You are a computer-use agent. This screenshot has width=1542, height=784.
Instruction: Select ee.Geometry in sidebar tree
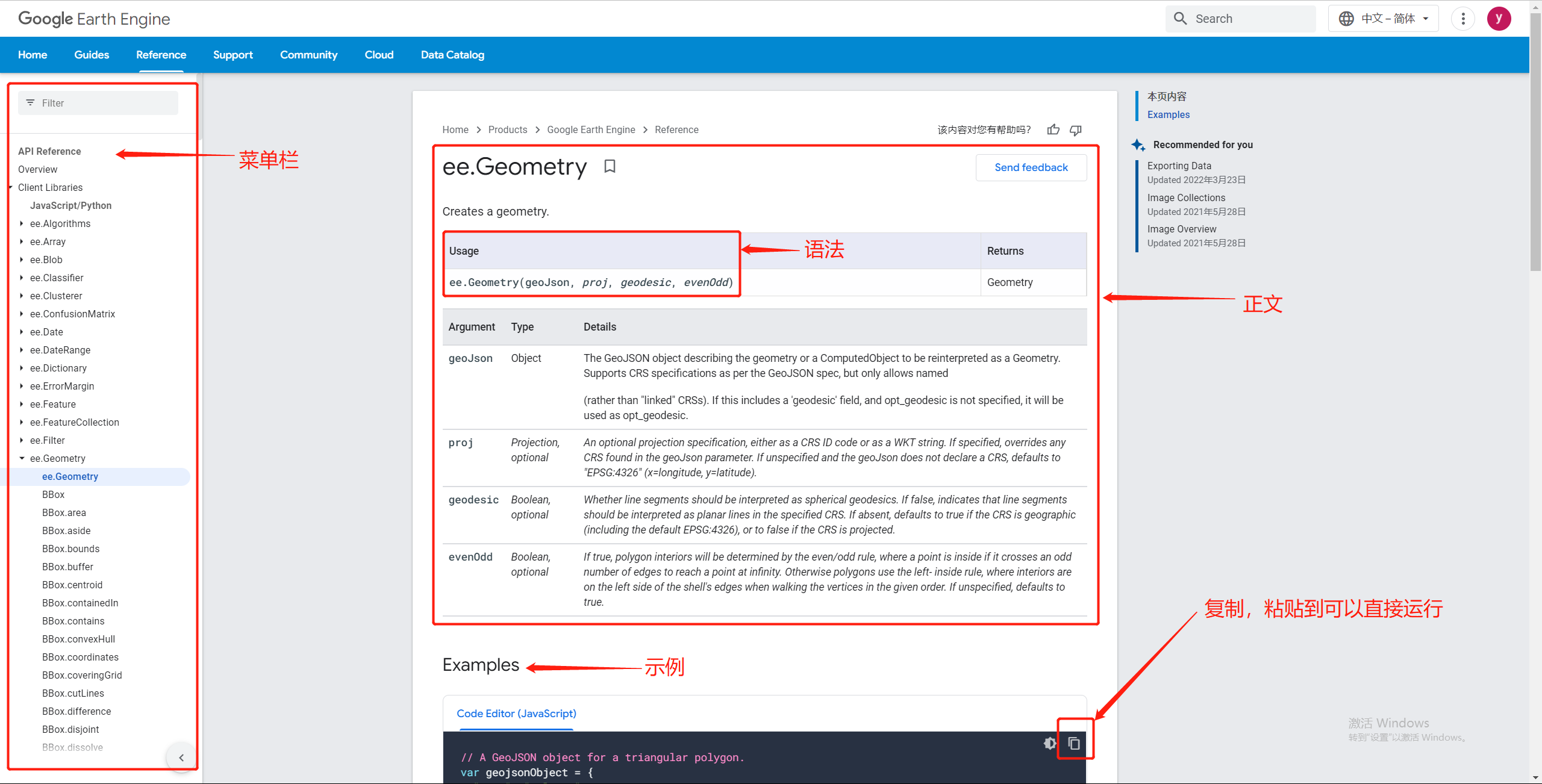(69, 476)
